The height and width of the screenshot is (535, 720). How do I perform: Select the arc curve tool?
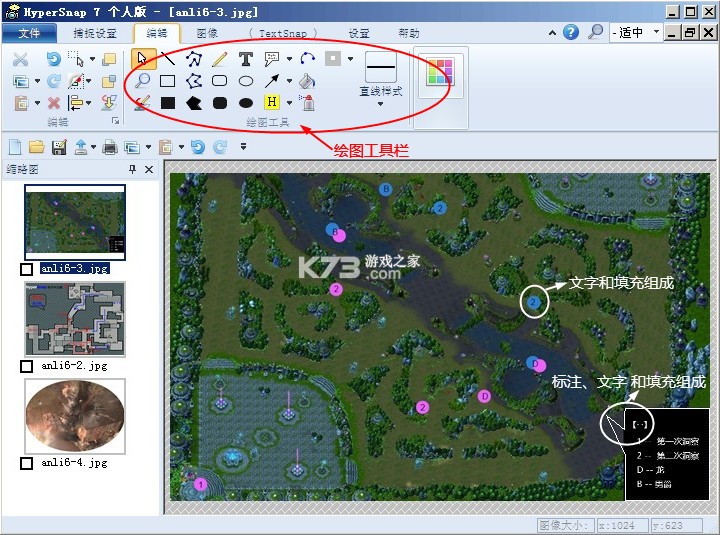coord(307,59)
